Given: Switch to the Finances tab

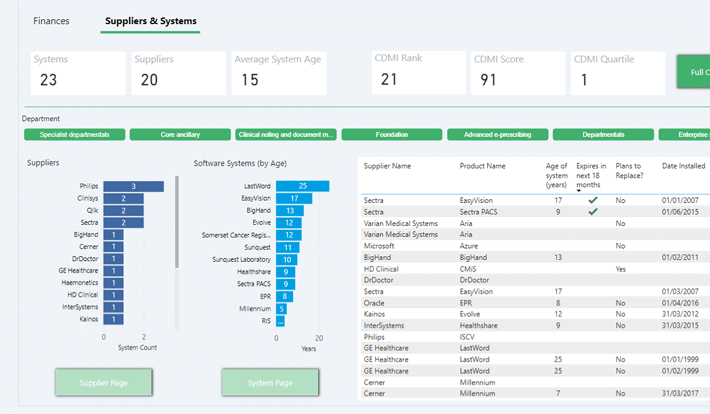Looking at the screenshot, I should coord(52,21).
